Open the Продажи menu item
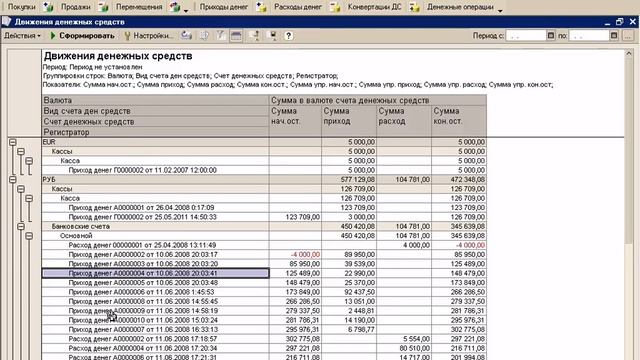 pos(76,7)
